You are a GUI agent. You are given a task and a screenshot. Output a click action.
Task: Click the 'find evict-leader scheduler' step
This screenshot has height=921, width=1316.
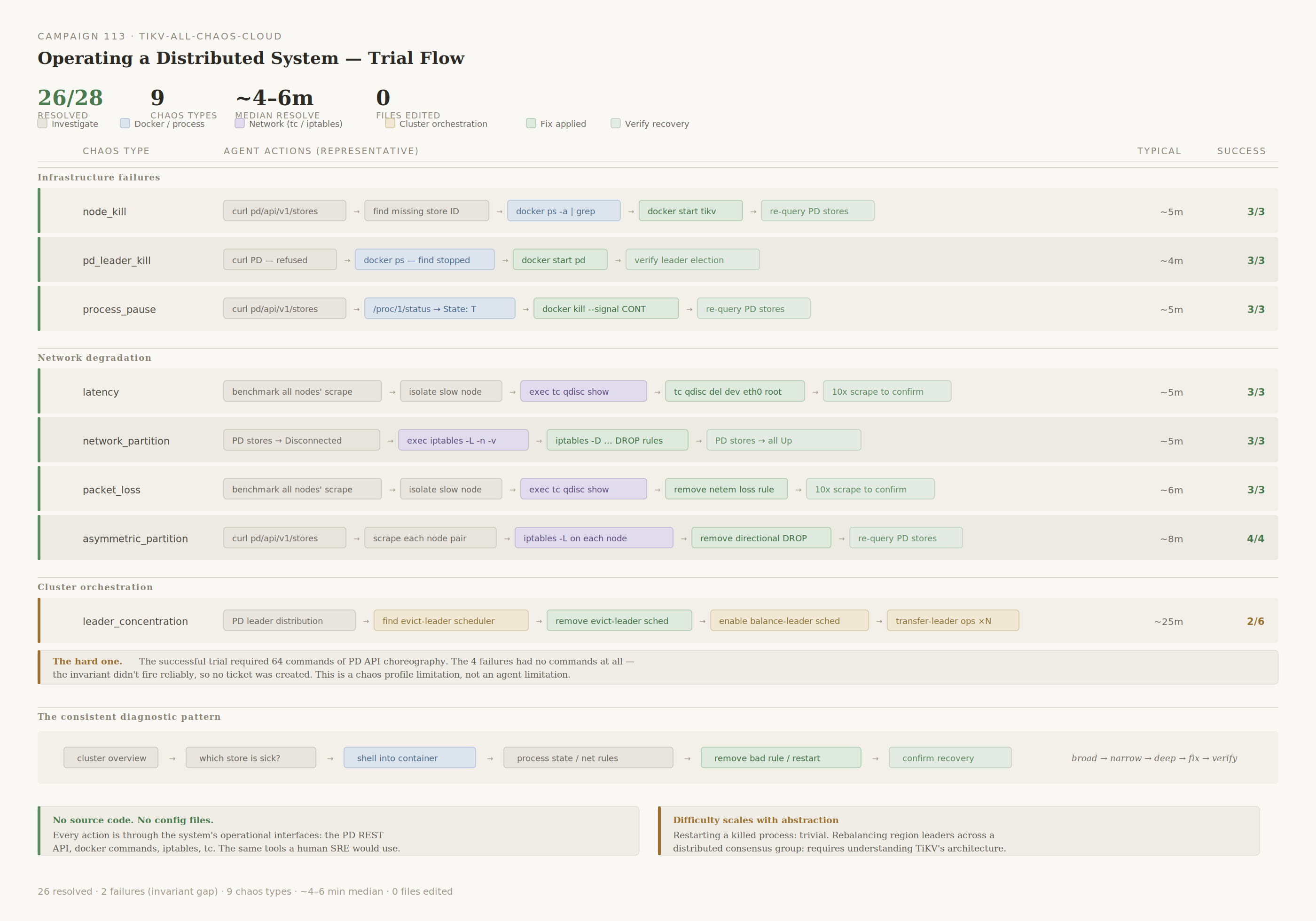451,621
